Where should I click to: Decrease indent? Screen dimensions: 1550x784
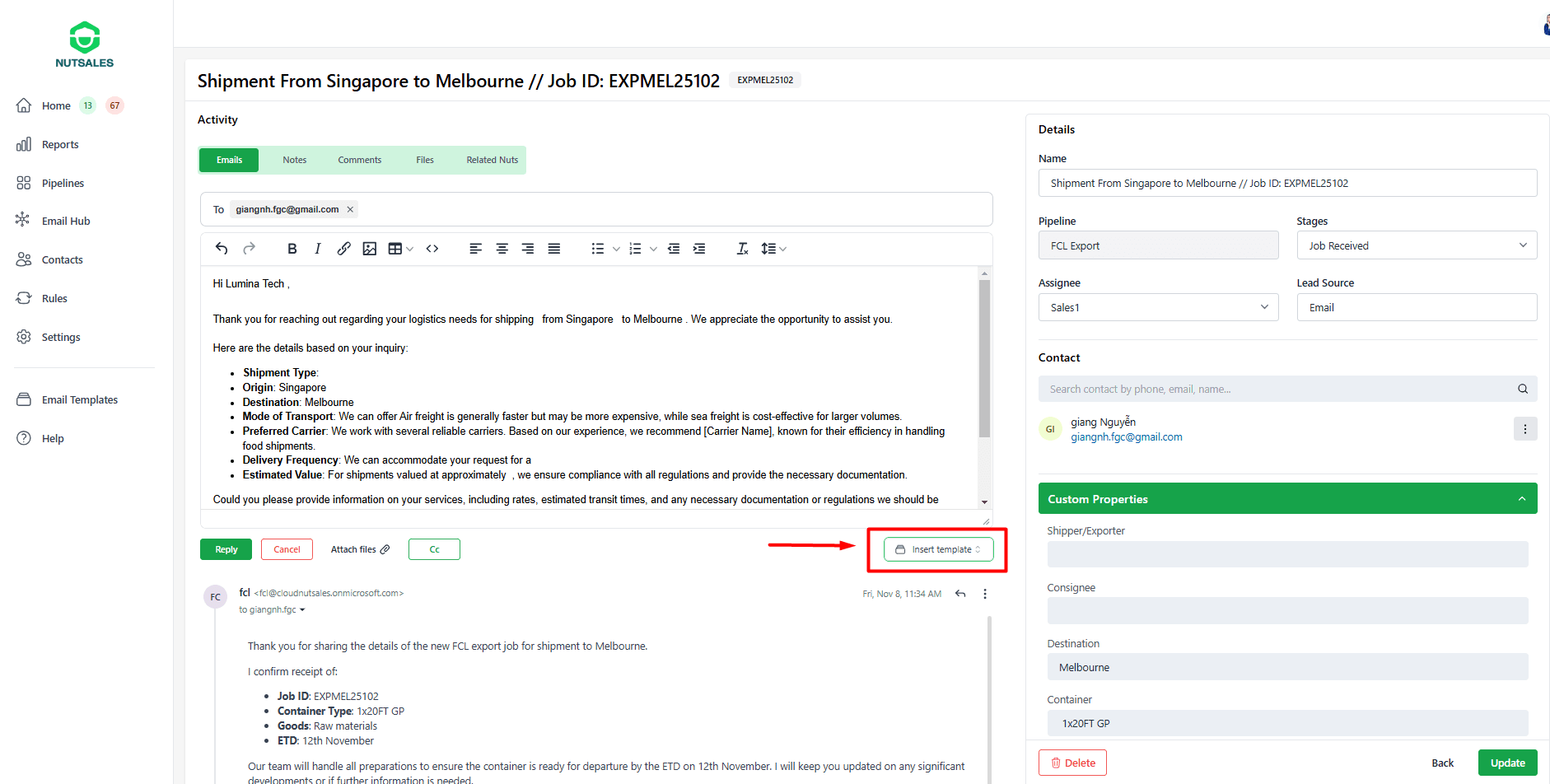(674, 248)
